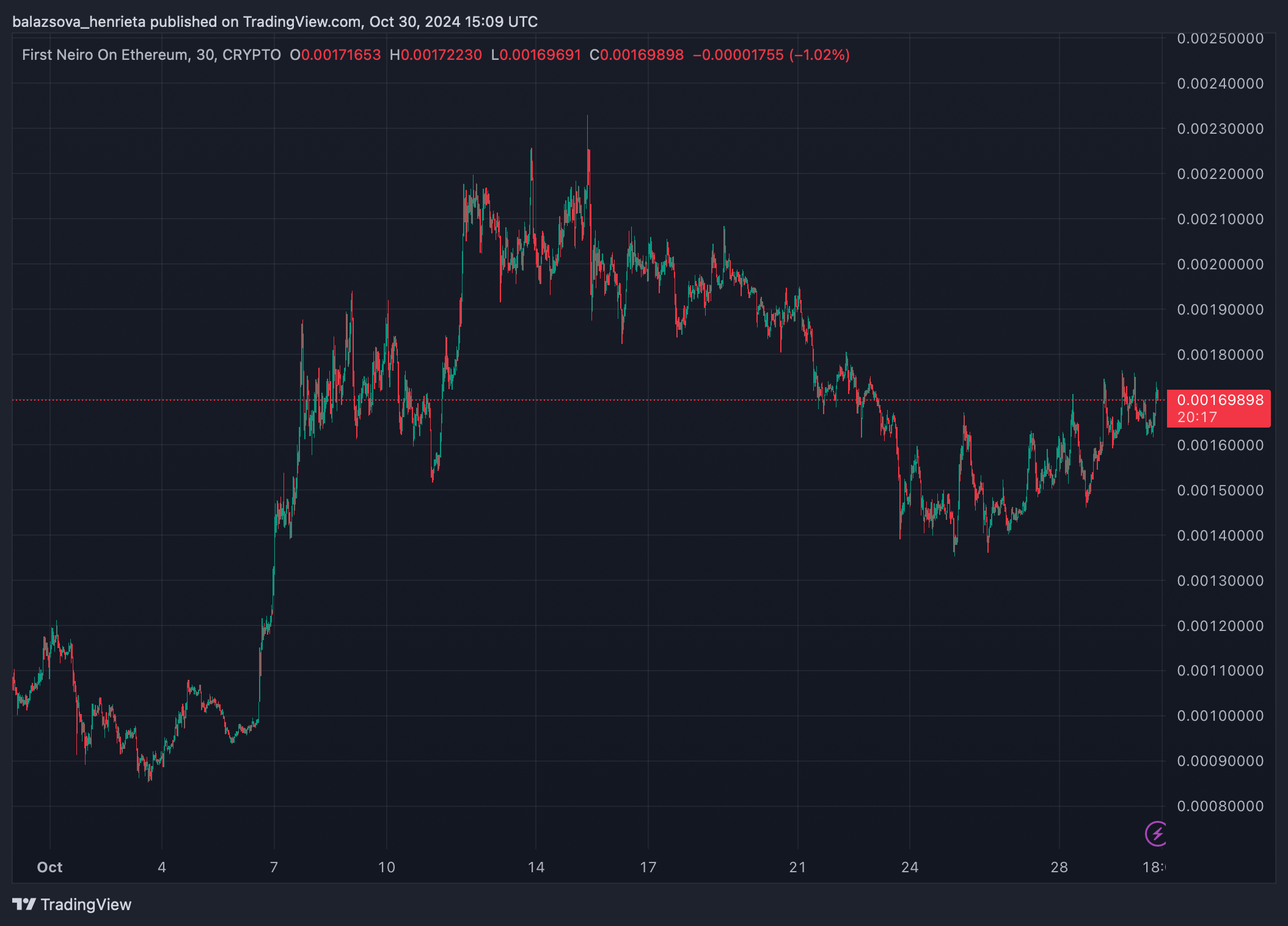1288x926 pixels.
Task: Click the TradingView logo icon
Action: click(x=24, y=904)
